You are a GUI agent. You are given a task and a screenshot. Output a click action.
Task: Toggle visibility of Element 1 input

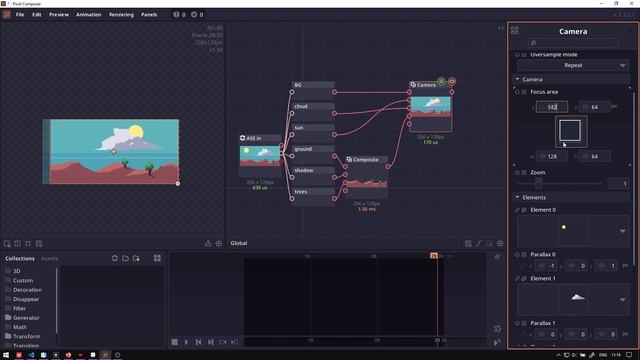pyautogui.click(x=524, y=278)
